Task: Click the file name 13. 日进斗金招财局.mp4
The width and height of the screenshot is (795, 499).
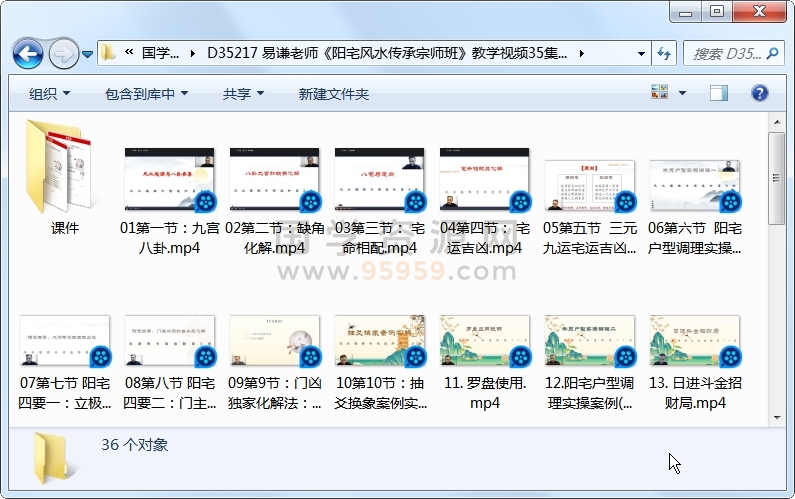Action: [695, 393]
